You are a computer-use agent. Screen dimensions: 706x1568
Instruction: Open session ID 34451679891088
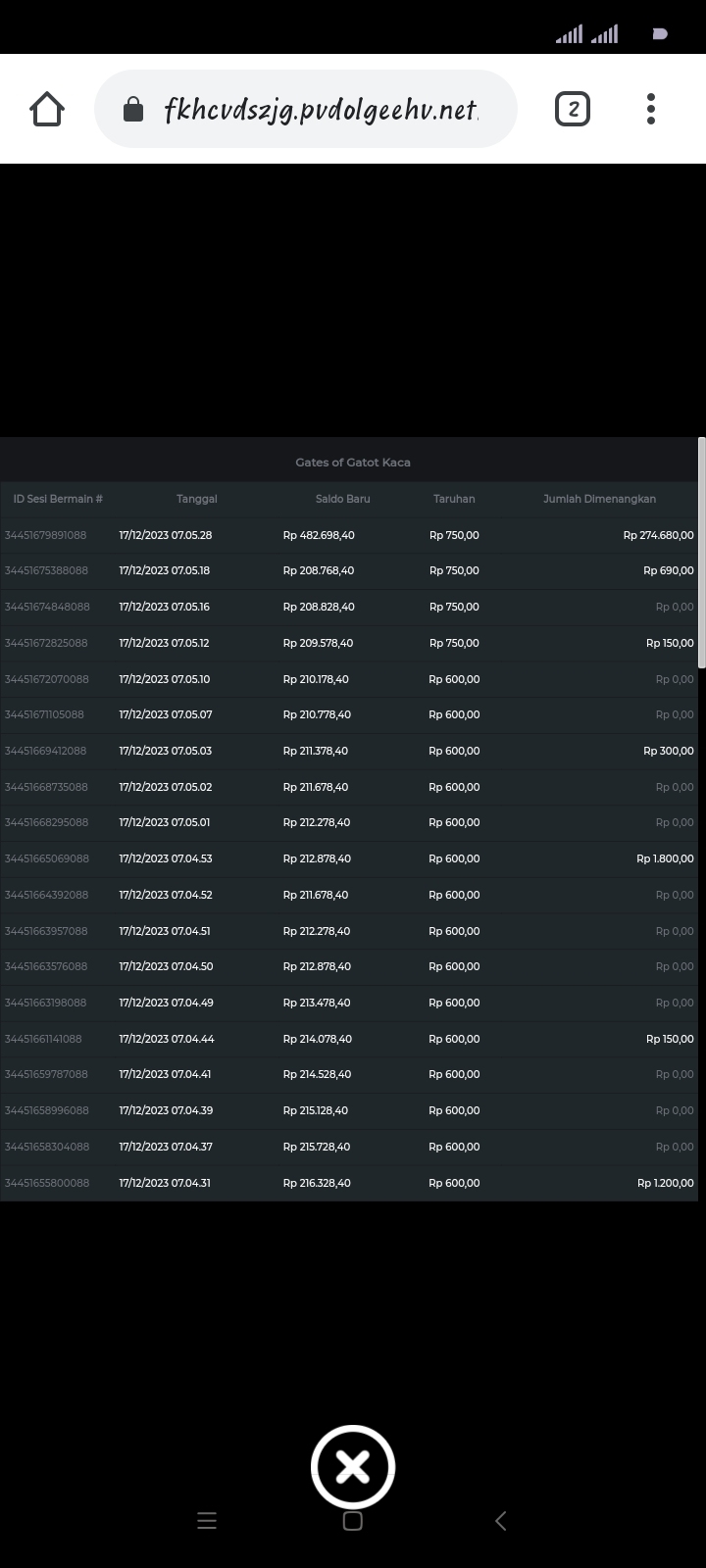46,535
